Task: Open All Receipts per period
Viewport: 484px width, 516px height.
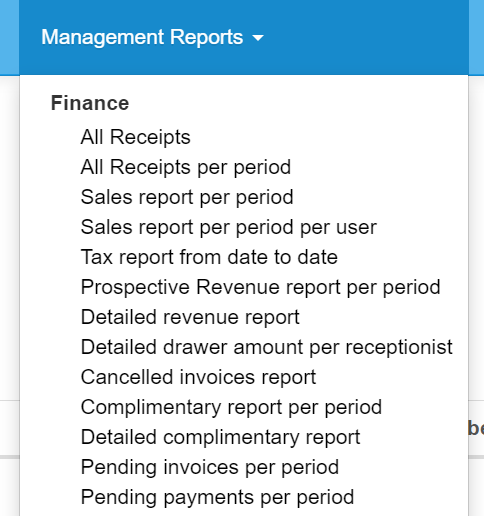Action: click(x=186, y=167)
